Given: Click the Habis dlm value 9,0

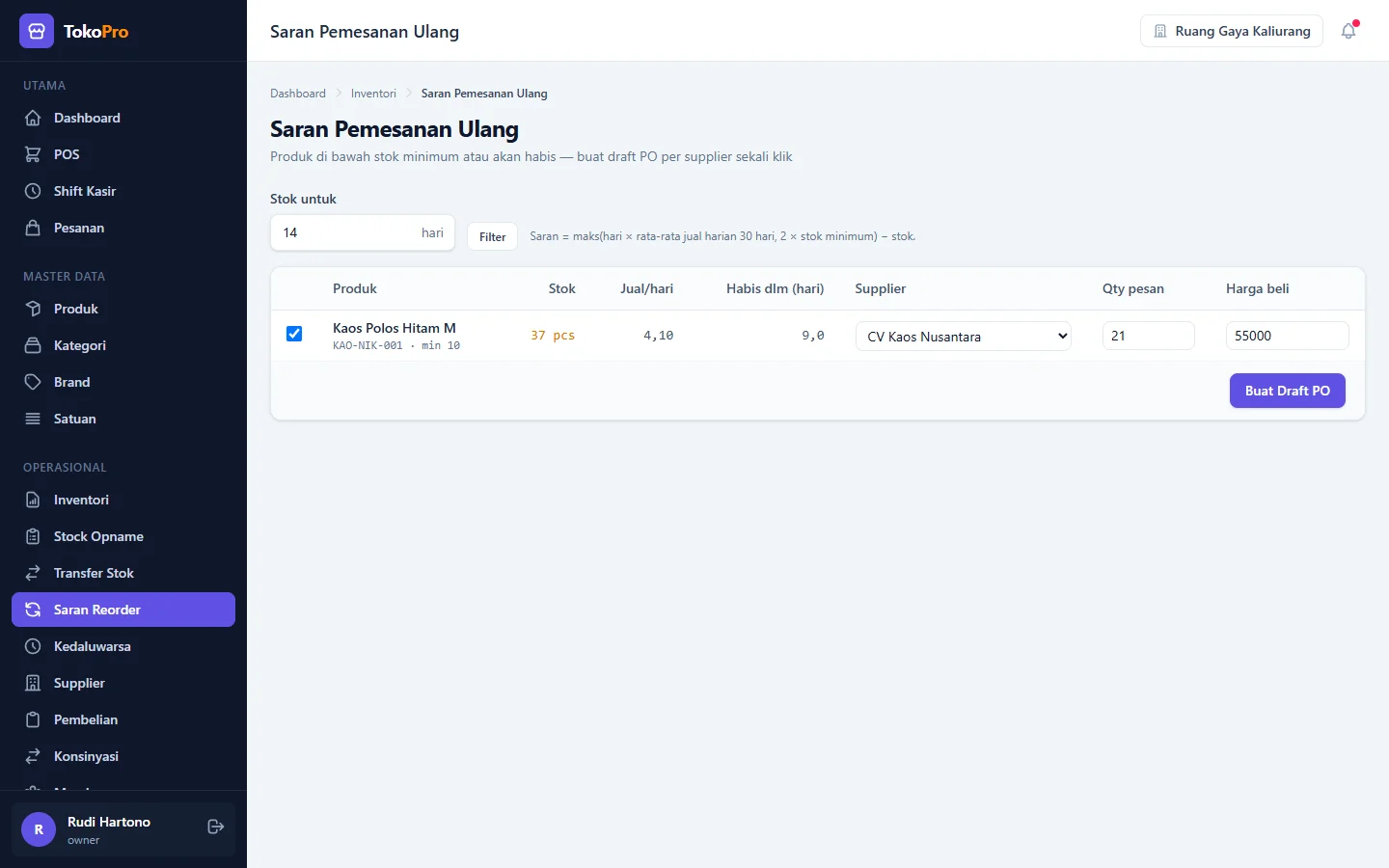Looking at the screenshot, I should click(813, 336).
